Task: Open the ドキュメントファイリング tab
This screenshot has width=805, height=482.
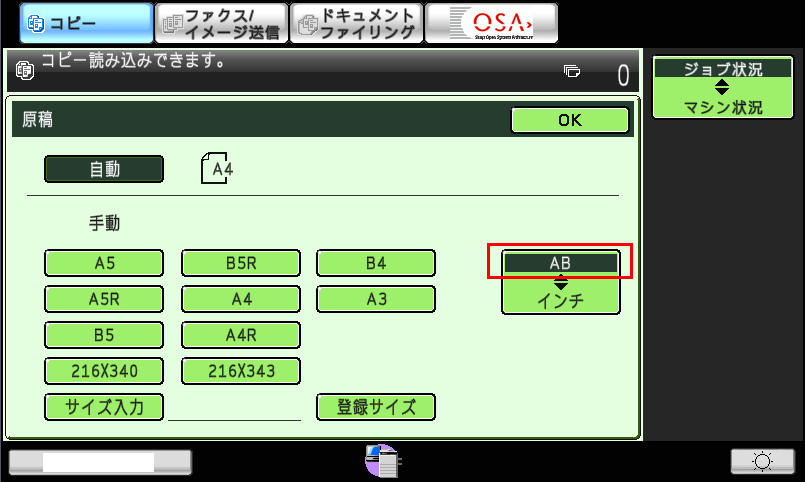Action: pyautogui.click(x=354, y=22)
